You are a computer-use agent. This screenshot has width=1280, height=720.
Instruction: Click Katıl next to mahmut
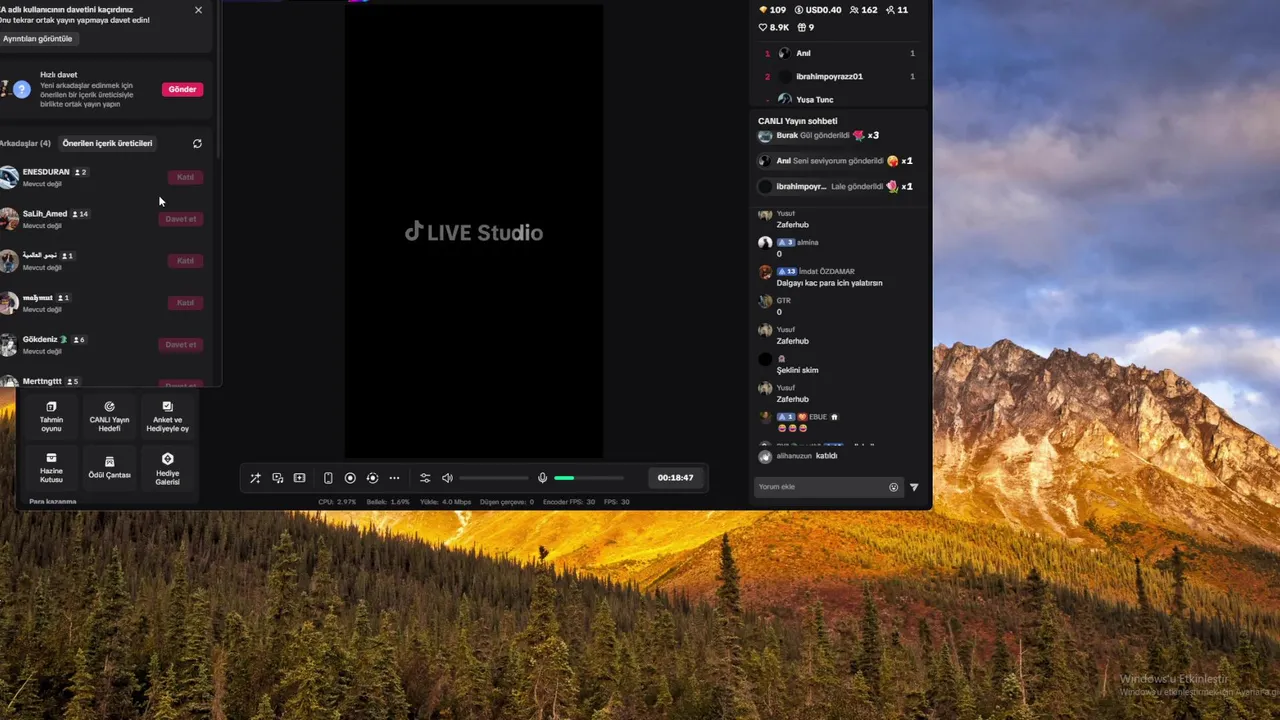tap(185, 303)
